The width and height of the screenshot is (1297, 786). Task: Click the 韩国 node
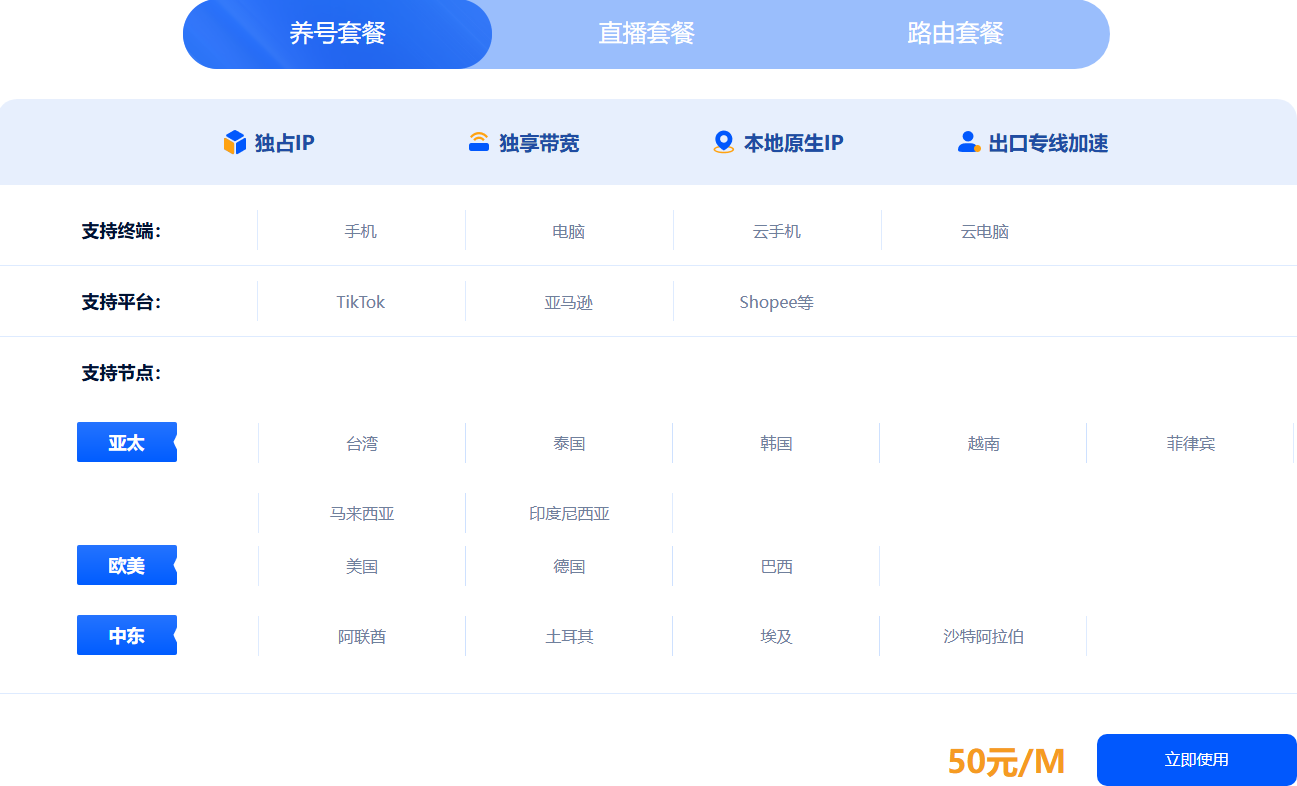(x=776, y=443)
